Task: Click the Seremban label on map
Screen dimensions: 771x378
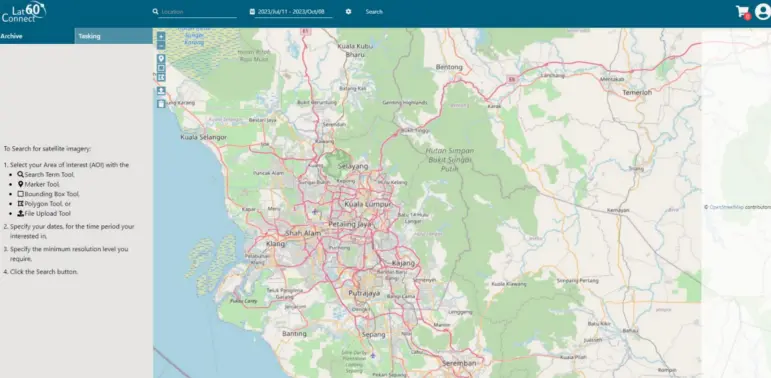Action: coord(459,363)
